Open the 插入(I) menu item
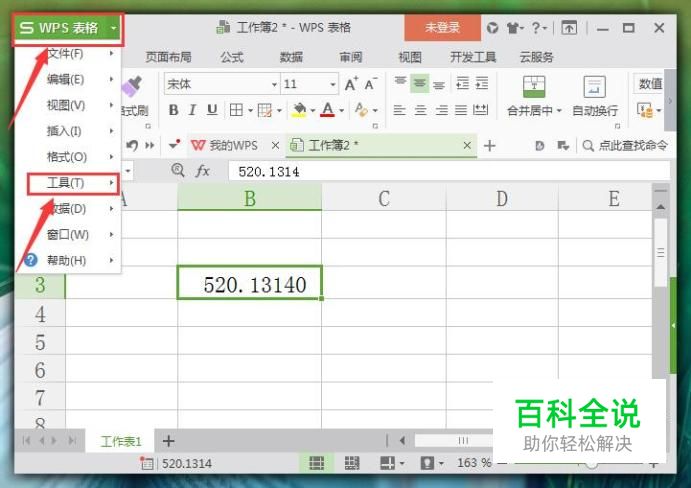This screenshot has width=691, height=488. [68, 131]
